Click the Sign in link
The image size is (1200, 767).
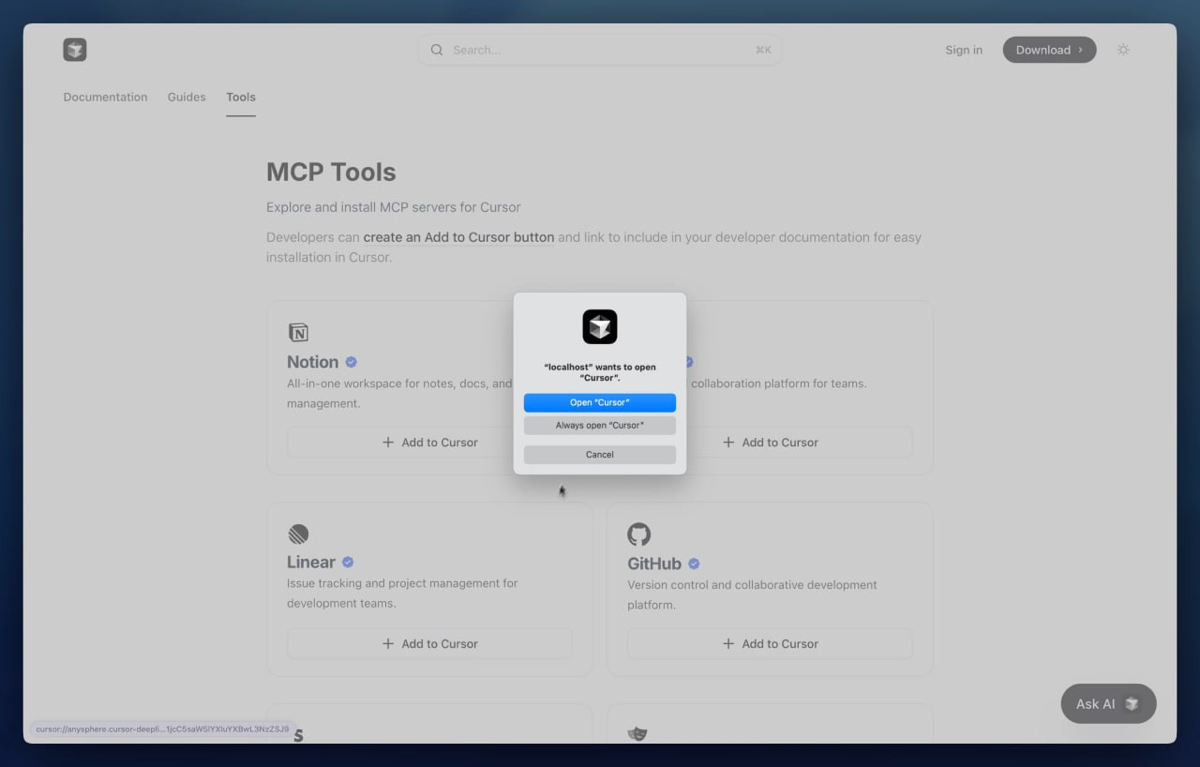964,50
